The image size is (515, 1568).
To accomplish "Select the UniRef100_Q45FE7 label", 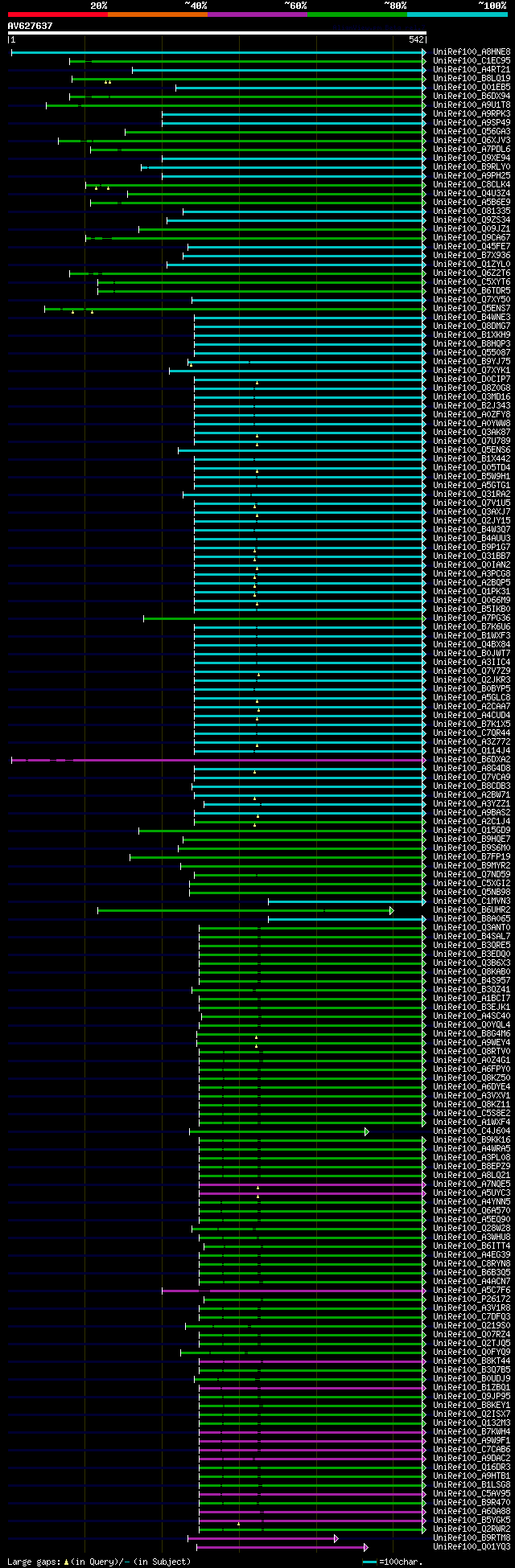I will coord(472,246).
